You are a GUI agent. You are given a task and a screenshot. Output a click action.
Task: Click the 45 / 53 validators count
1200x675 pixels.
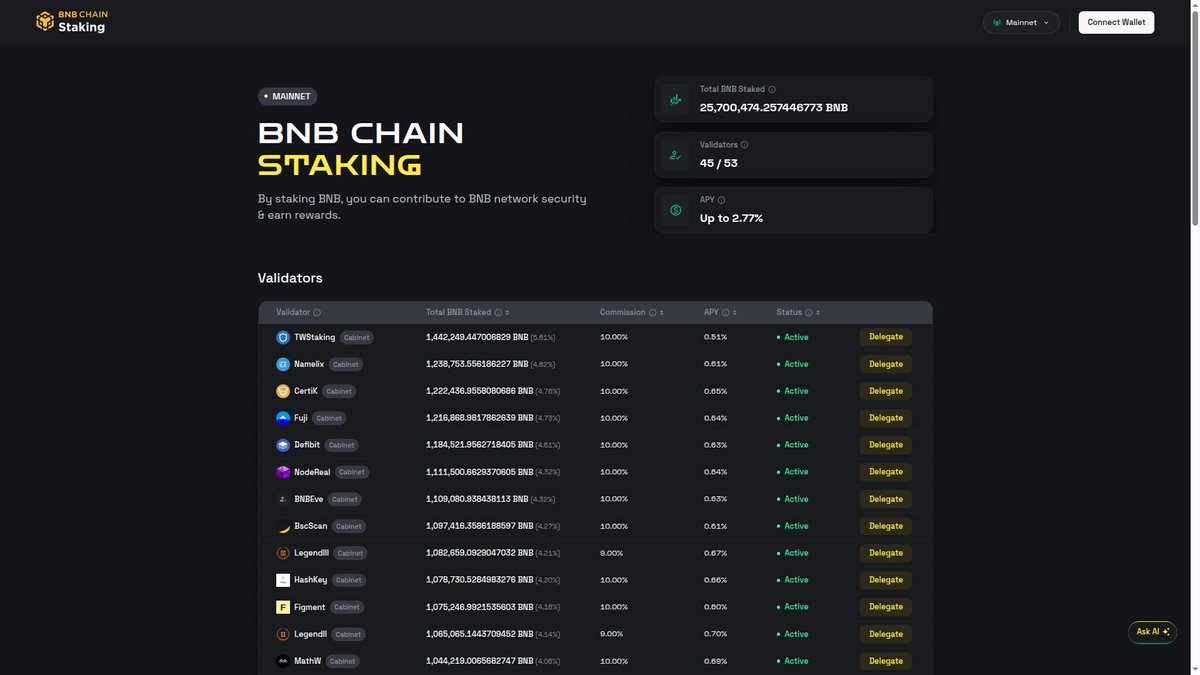(719, 163)
